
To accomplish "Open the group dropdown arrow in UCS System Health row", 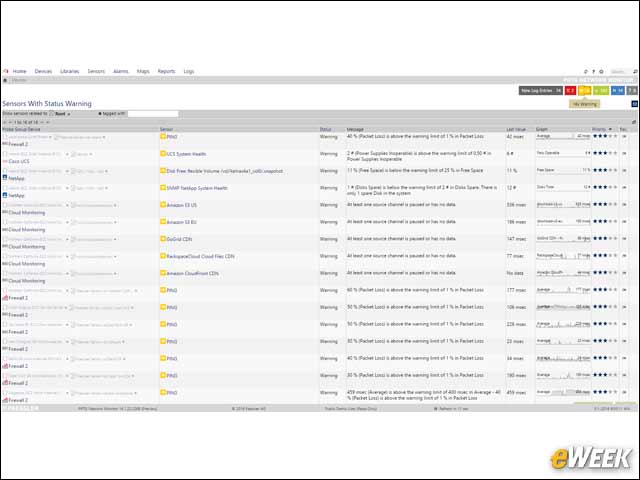I will (91, 154).
